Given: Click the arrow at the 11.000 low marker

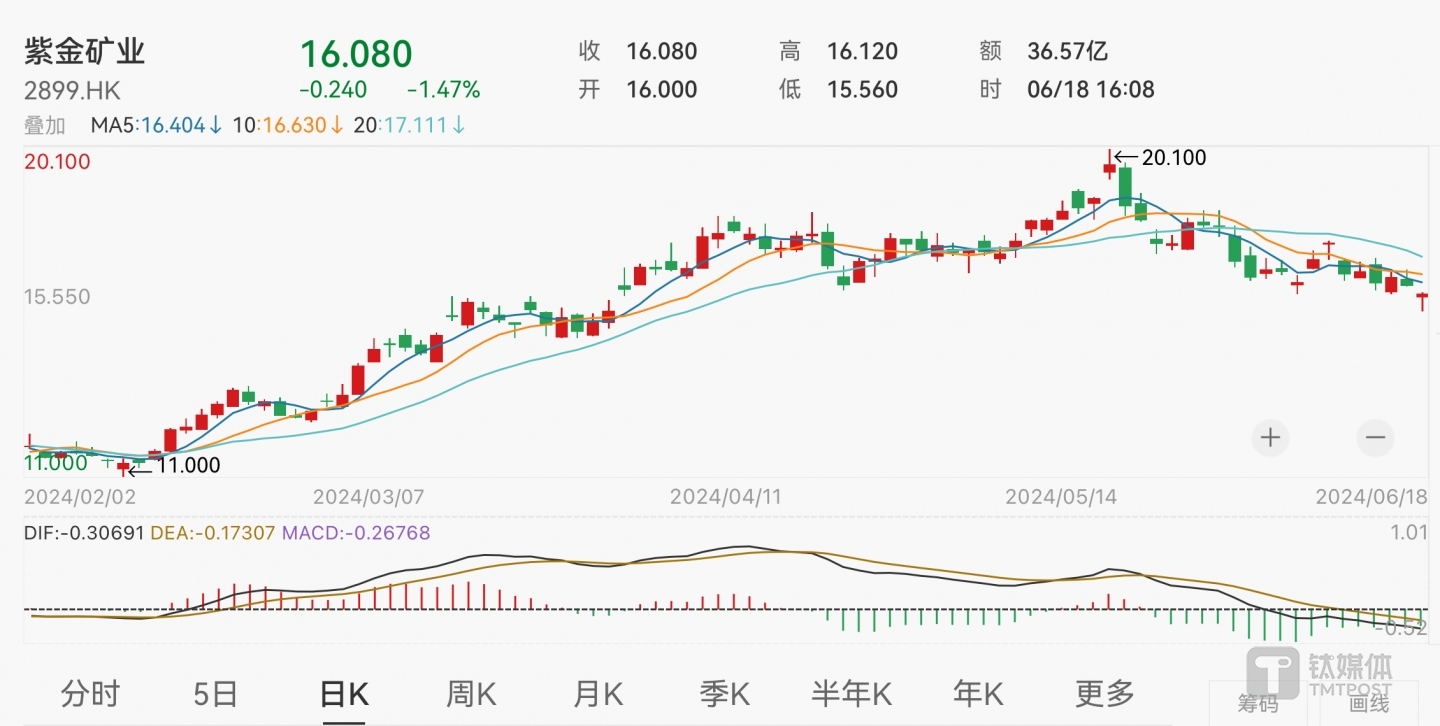Looking at the screenshot, I should [x=139, y=466].
